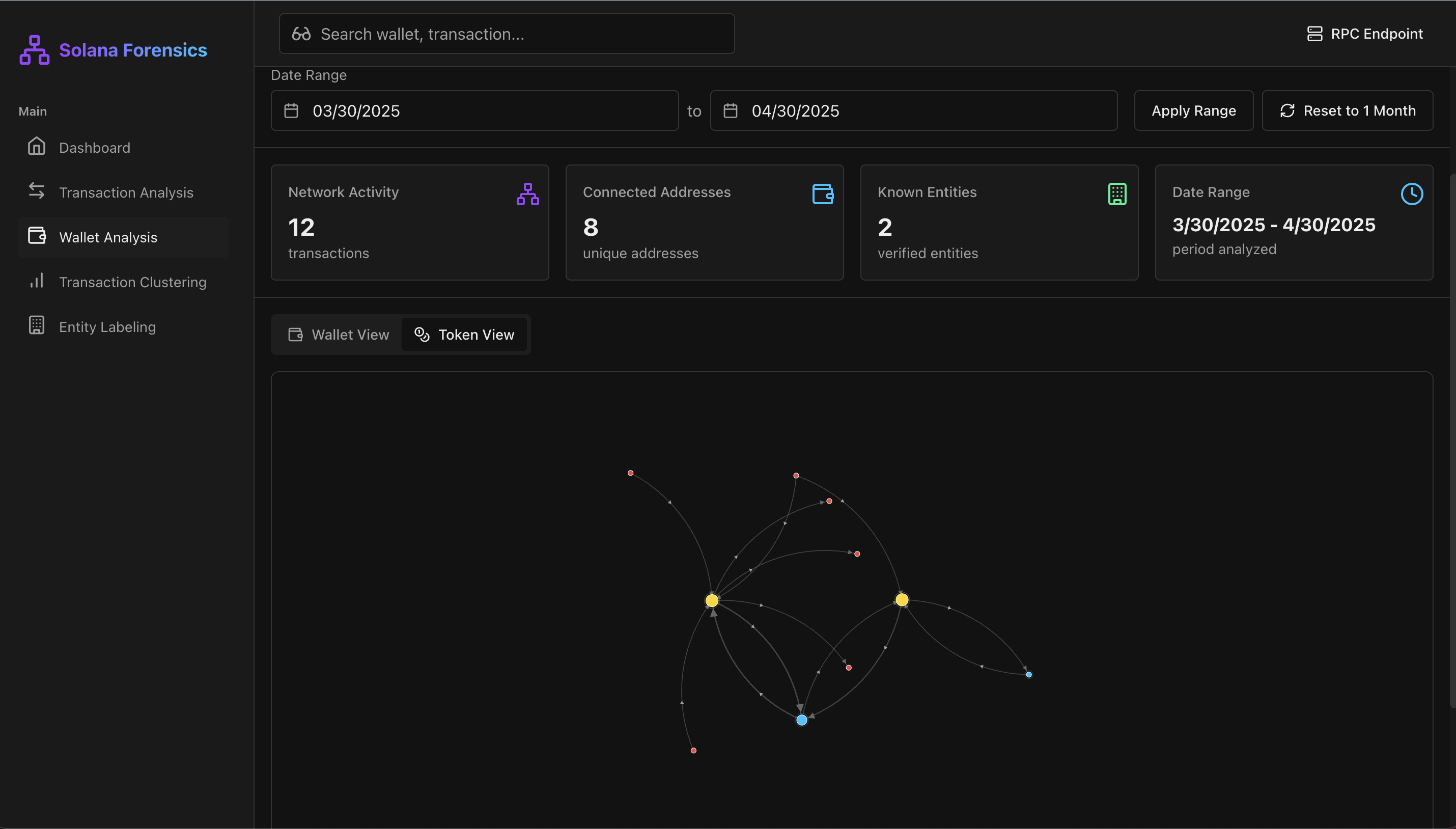Click the Apply Range button
The image size is (1456, 829).
[1192, 110]
